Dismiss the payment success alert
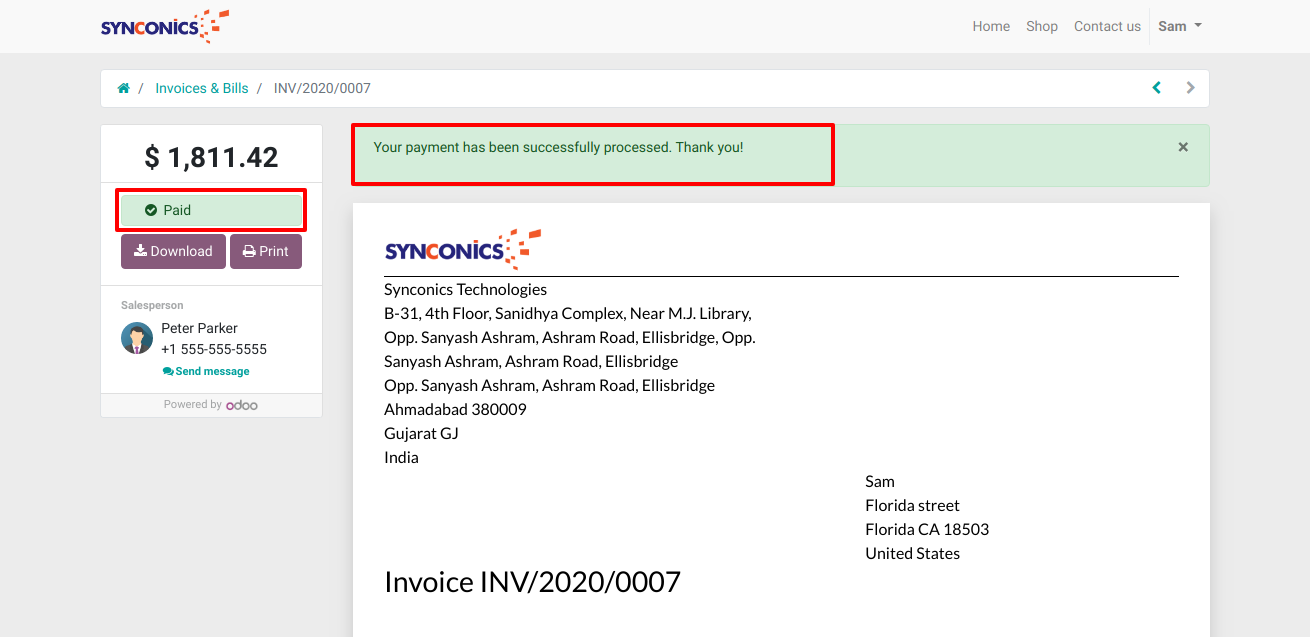This screenshot has height=637, width=1310. click(1183, 147)
